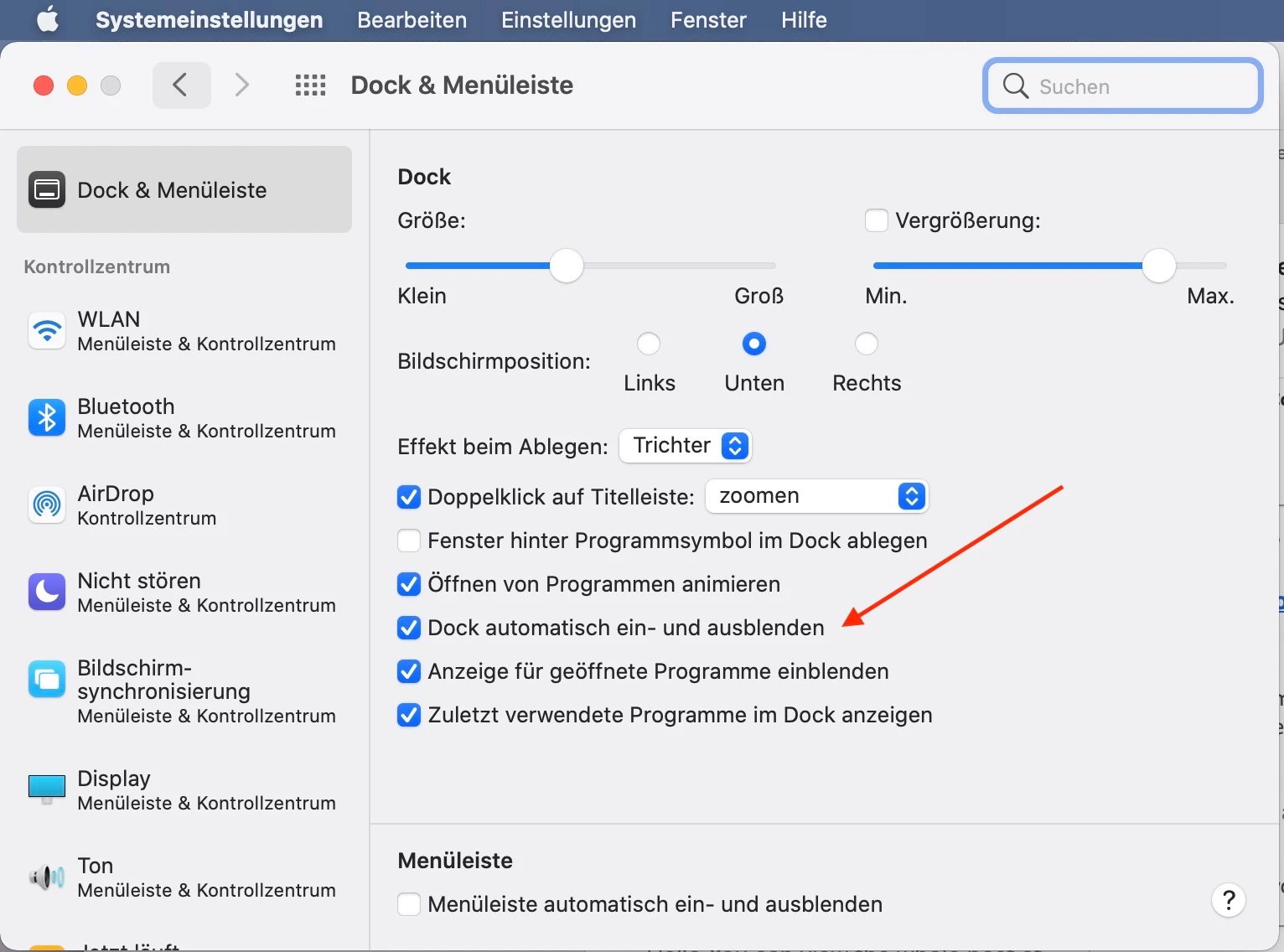This screenshot has width=1284, height=952.
Task: Go forward with the right chevron button
Action: [x=241, y=85]
